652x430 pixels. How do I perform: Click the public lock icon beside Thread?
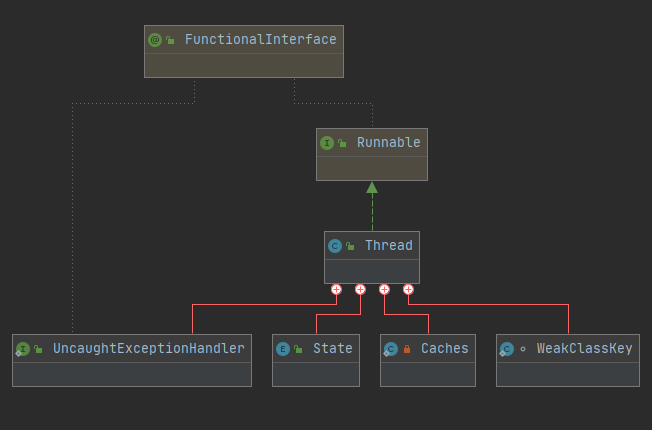pos(350,246)
